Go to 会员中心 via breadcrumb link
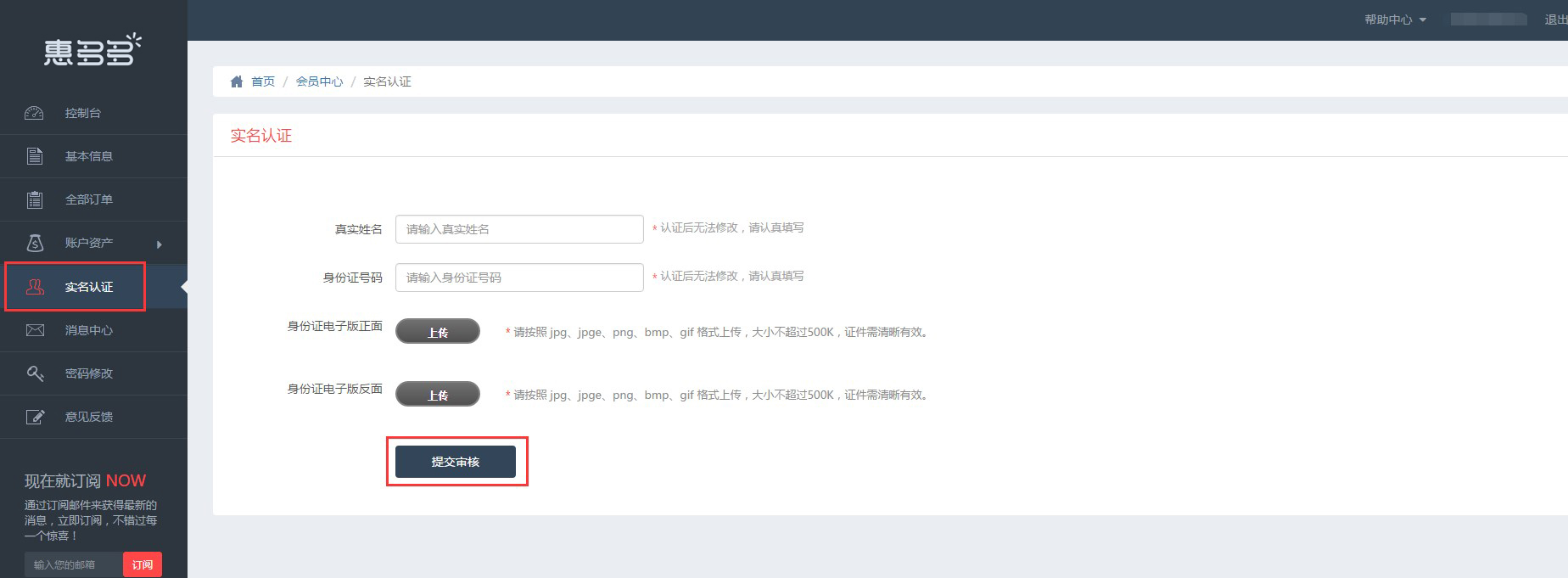The image size is (1568, 578). coord(319,81)
